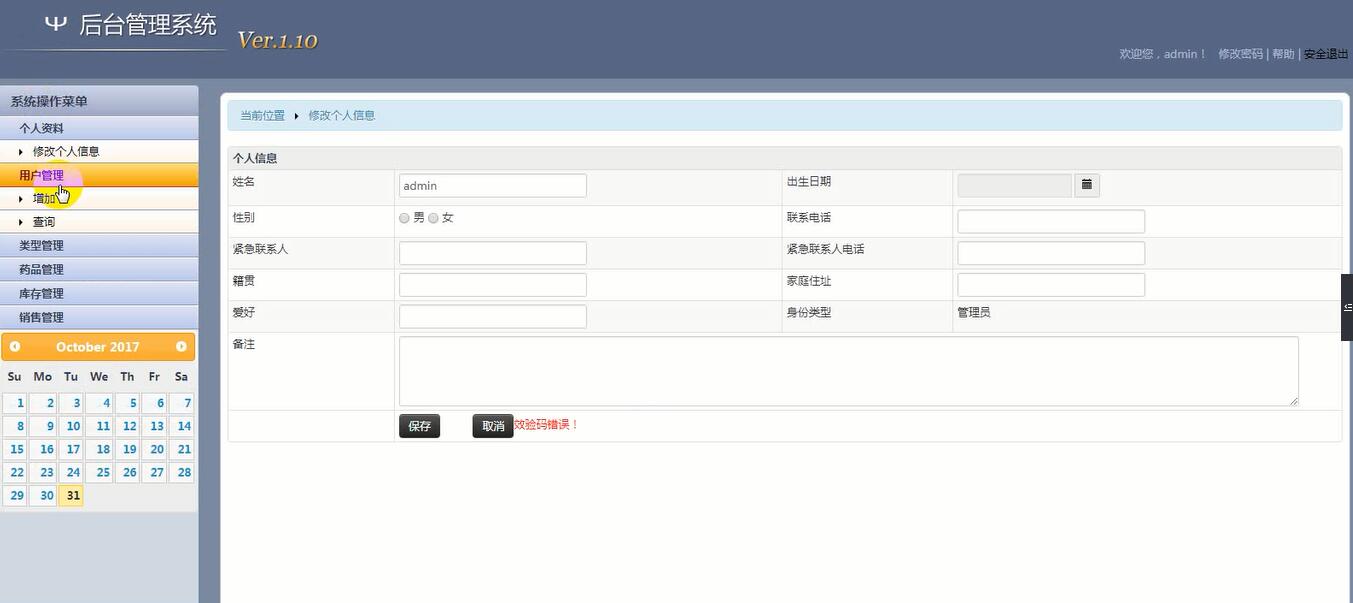Click the 联系电话 input field
This screenshot has width=1353, height=603.
[1051, 221]
